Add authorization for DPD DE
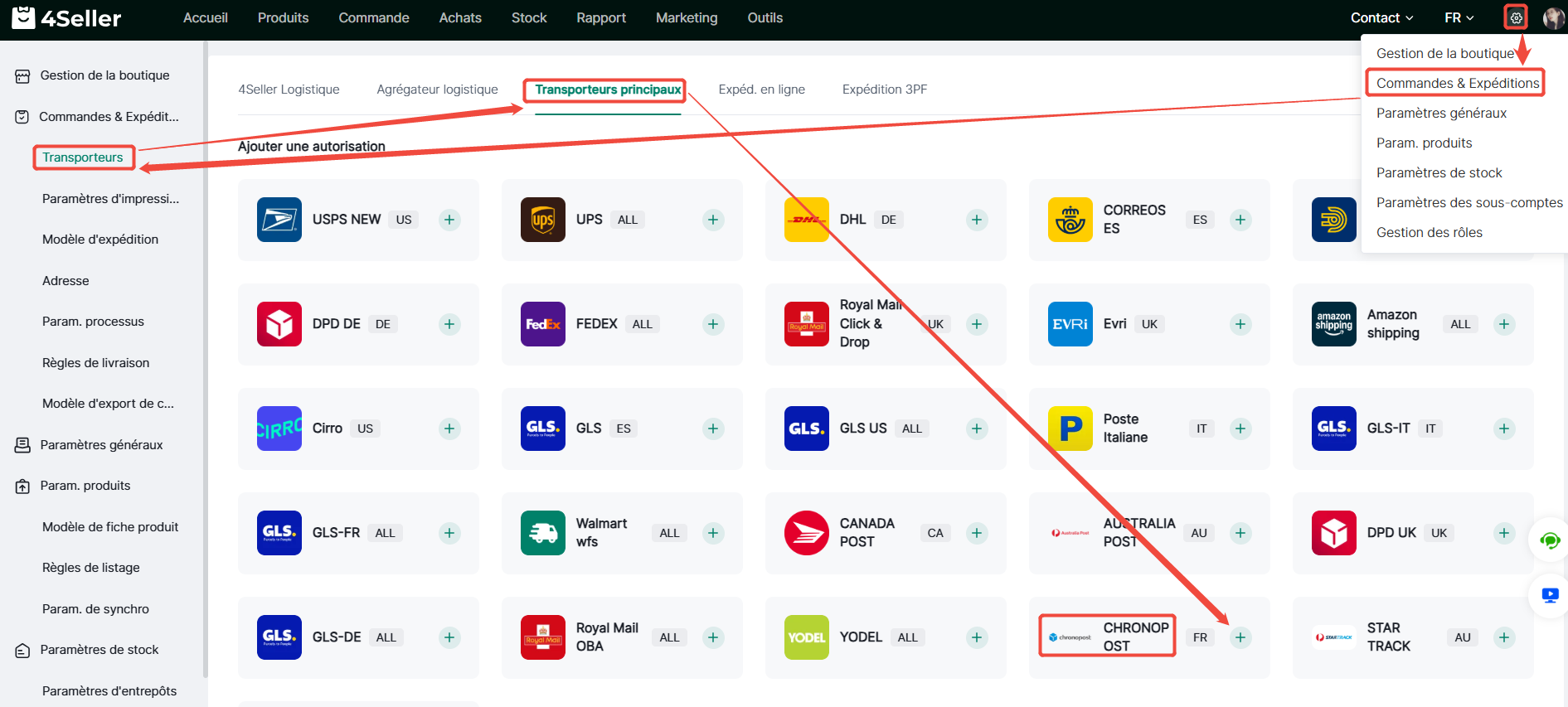Screen dimensions: 1568x707 pyautogui.click(x=449, y=324)
